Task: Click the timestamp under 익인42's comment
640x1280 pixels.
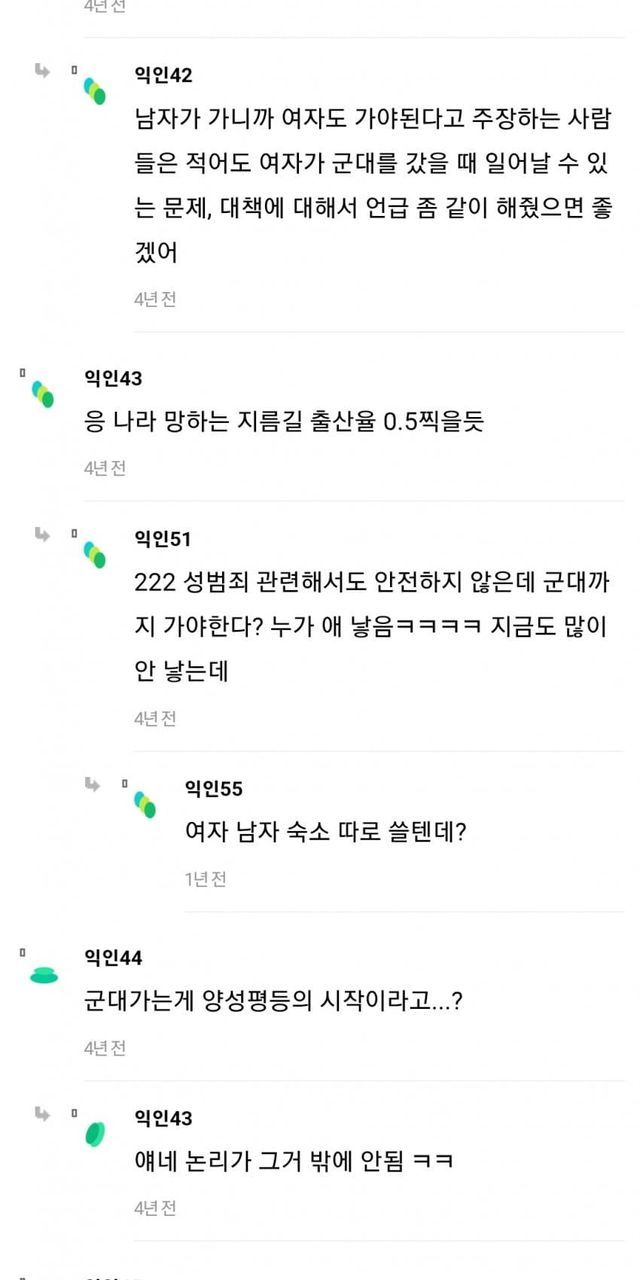Action: coord(155,299)
